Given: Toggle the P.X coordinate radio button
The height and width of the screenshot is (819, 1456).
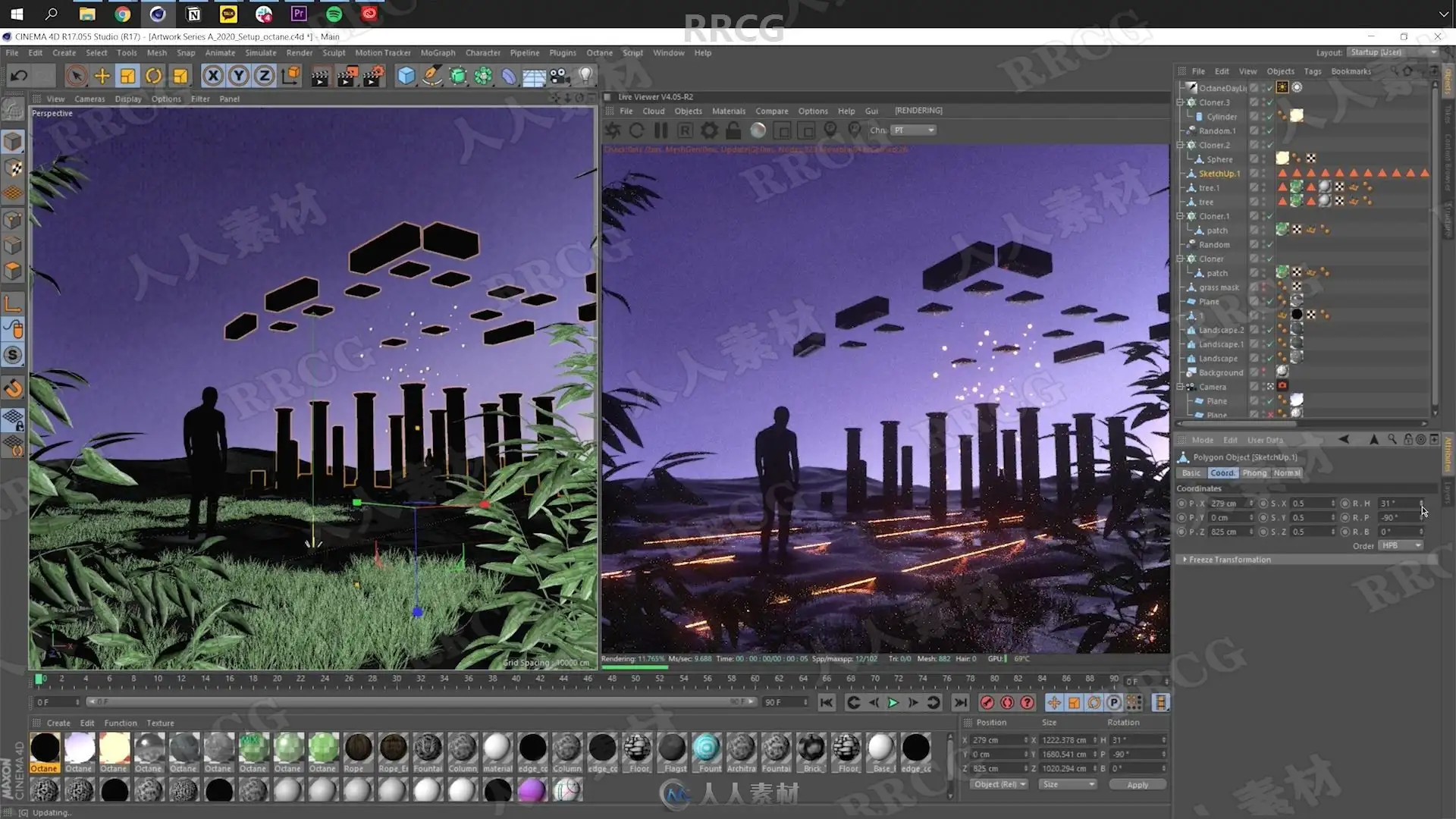Looking at the screenshot, I should (x=1181, y=504).
